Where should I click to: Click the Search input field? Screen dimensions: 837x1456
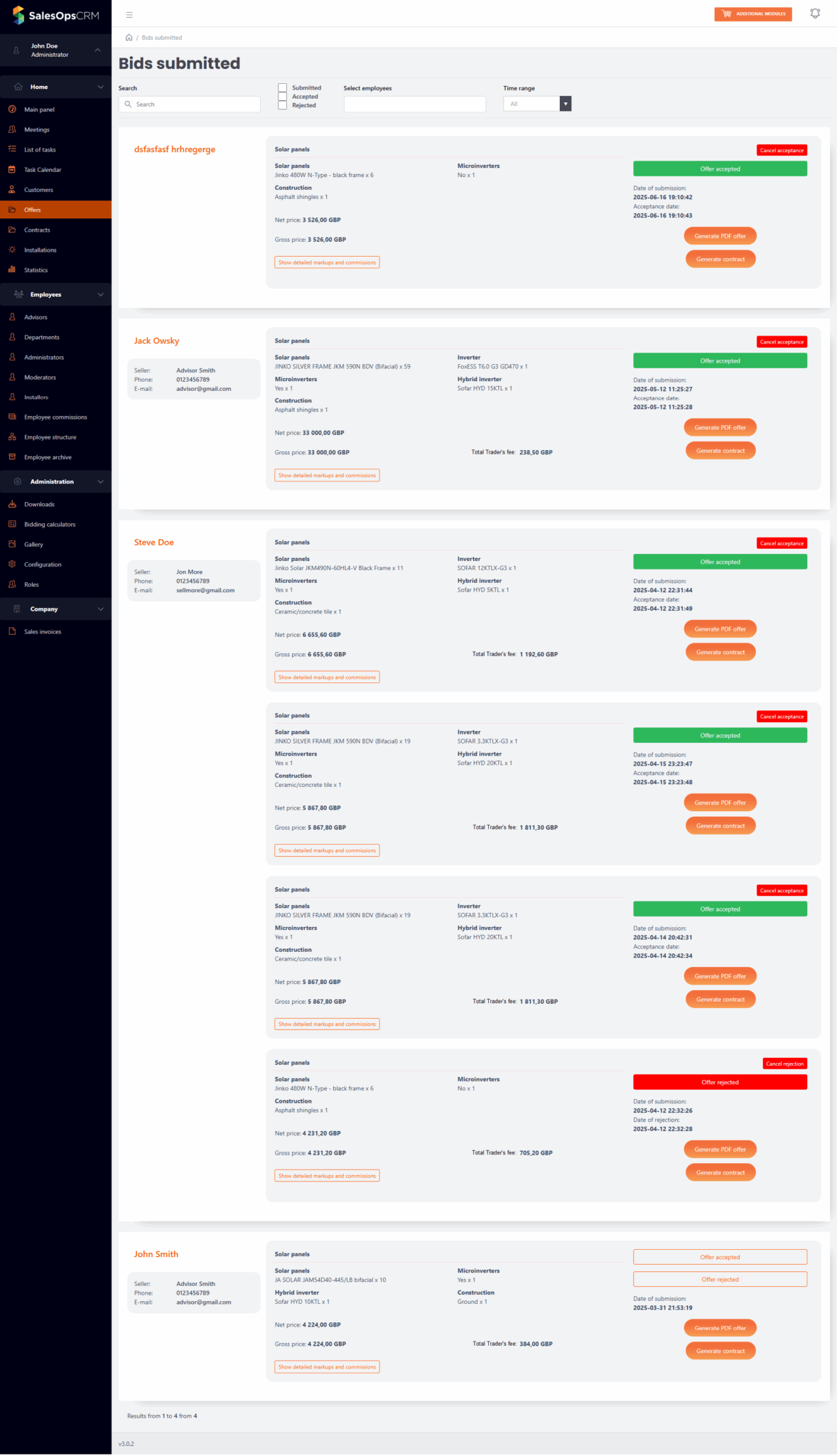[x=190, y=105]
